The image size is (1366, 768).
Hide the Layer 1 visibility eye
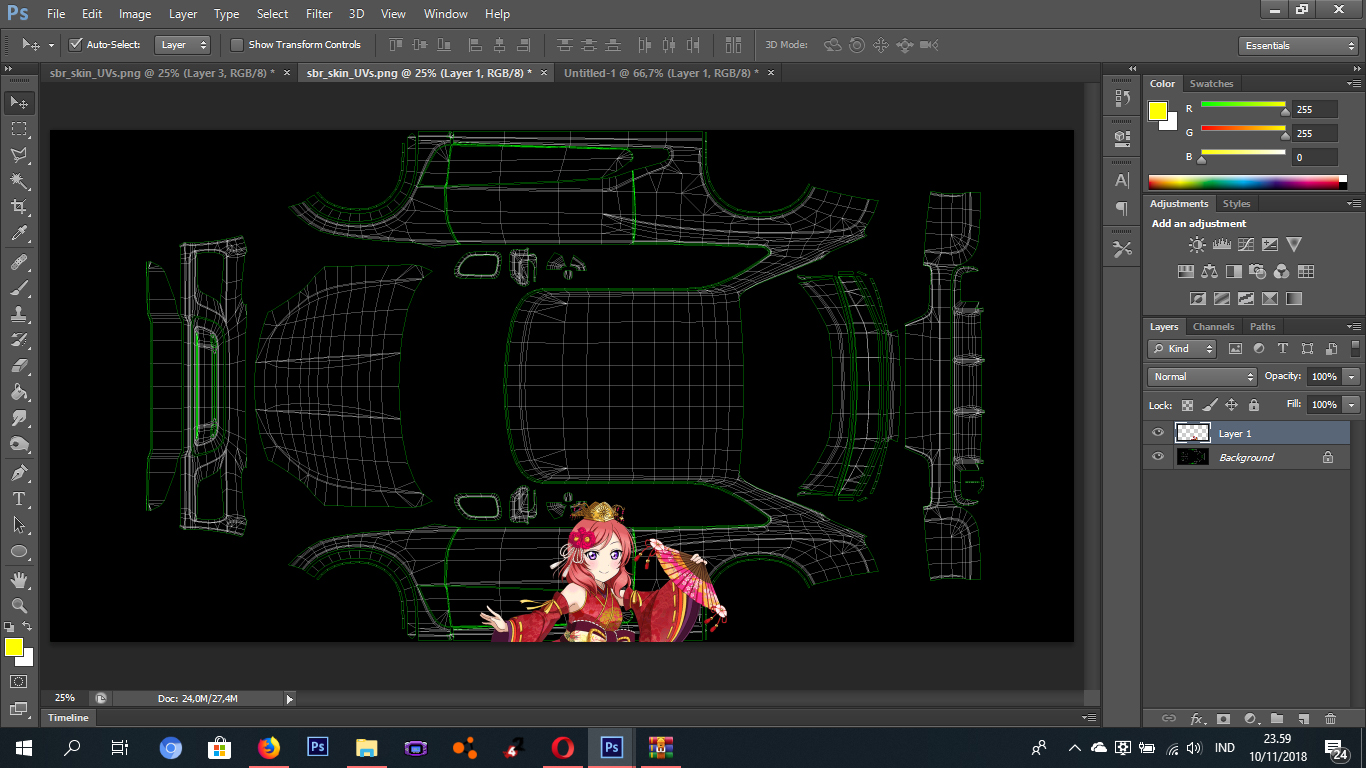1158,433
